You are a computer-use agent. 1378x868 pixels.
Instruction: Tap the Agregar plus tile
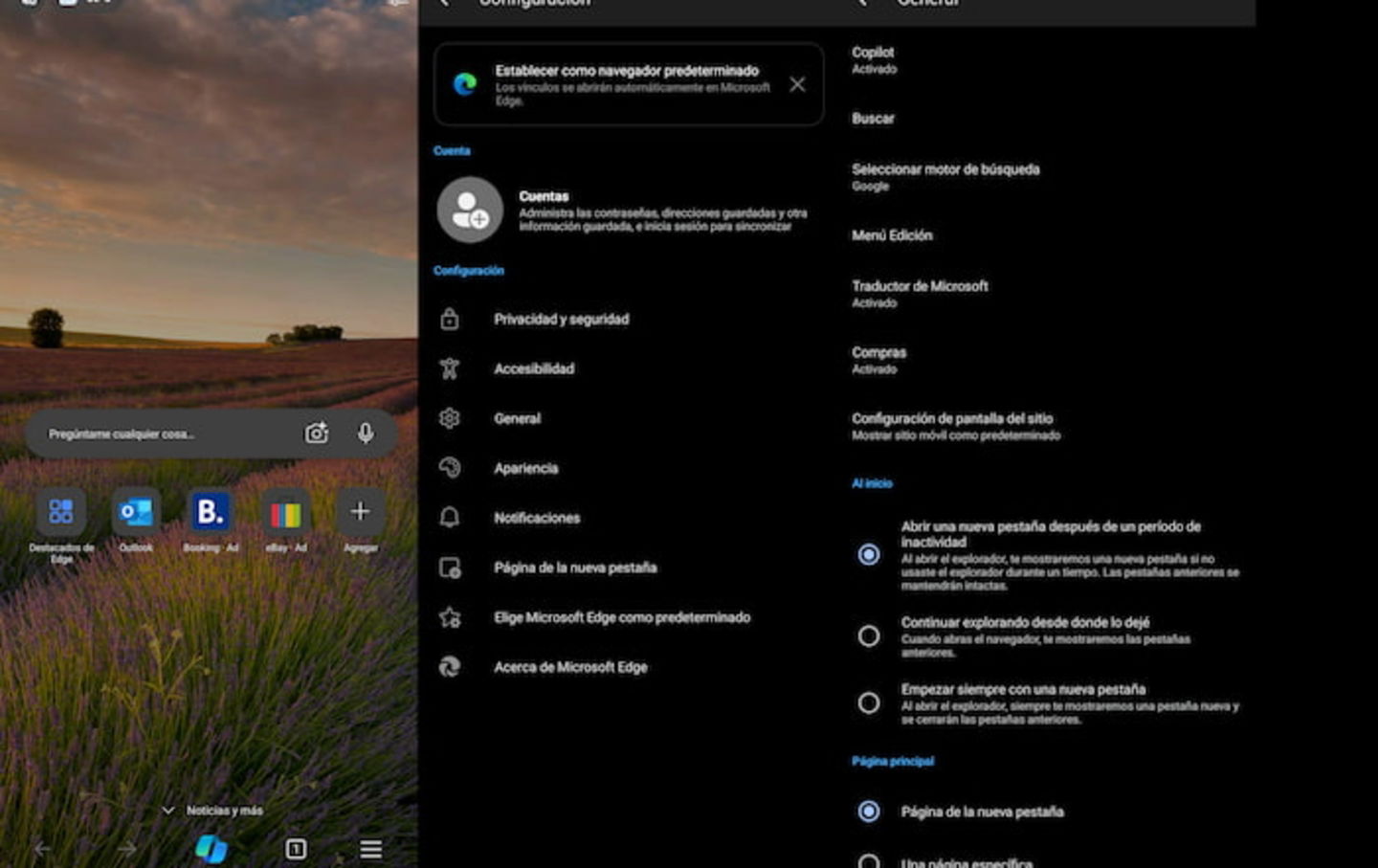pos(360,512)
